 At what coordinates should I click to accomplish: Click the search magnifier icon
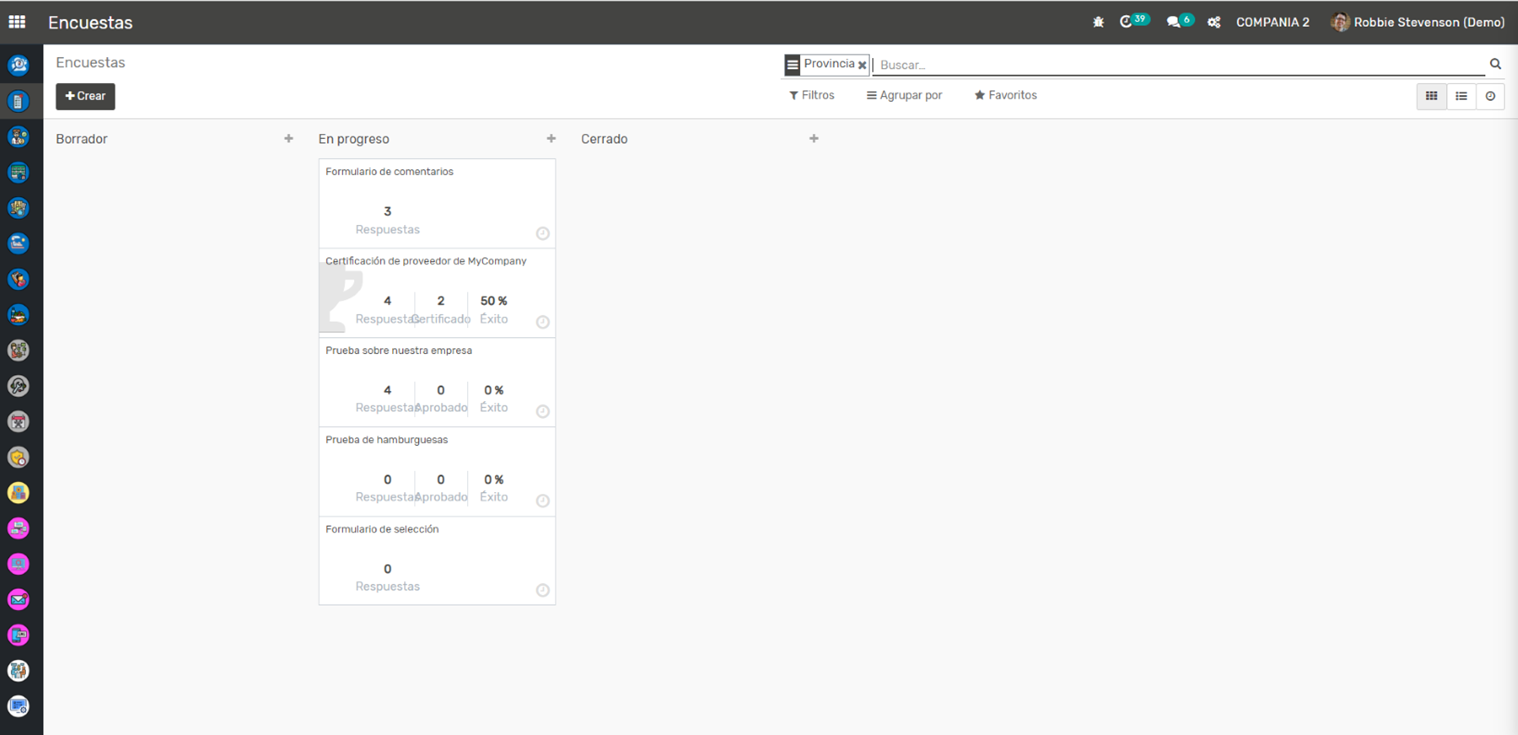point(1495,64)
